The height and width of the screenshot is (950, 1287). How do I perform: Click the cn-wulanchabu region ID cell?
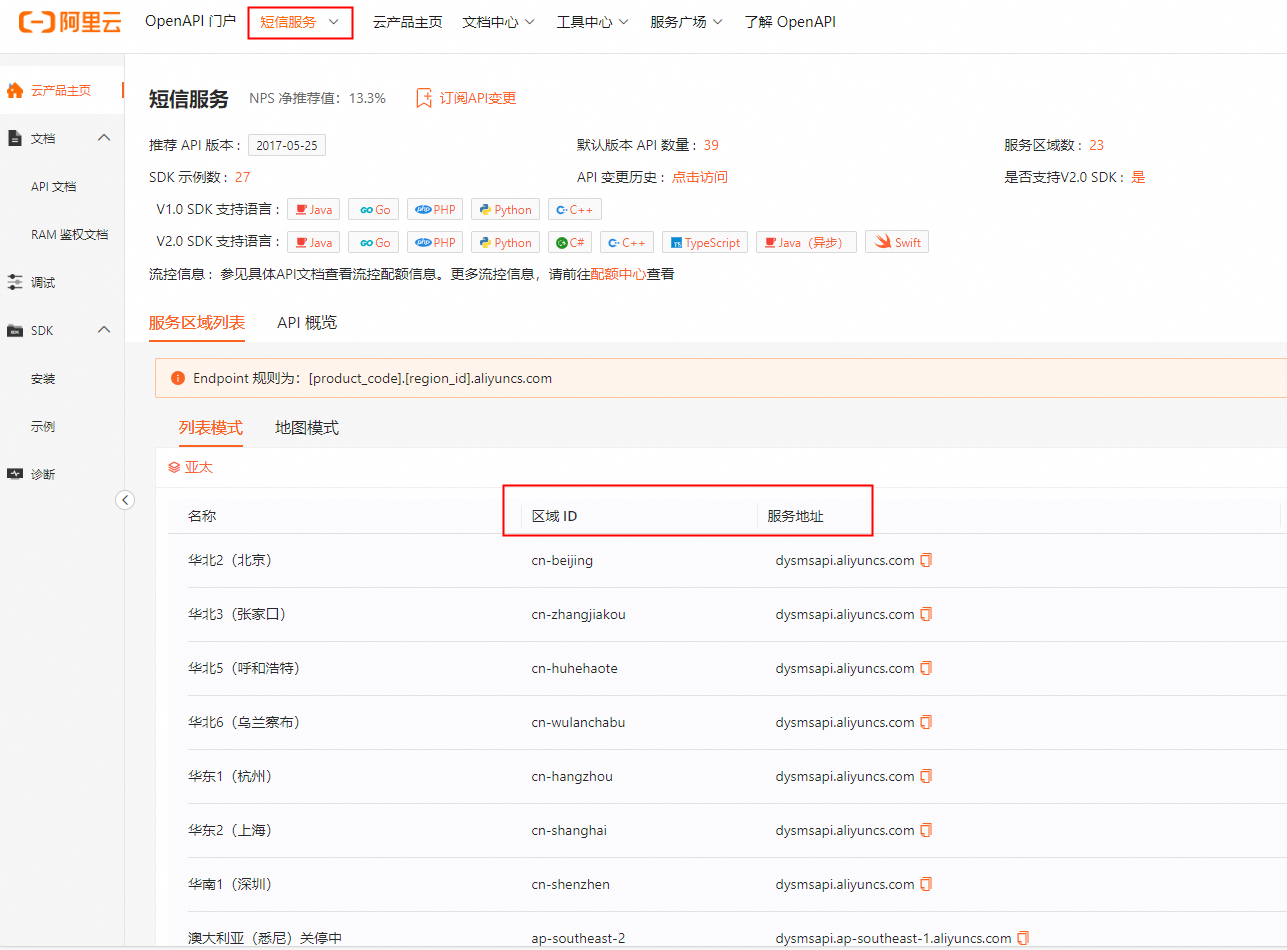(579, 722)
